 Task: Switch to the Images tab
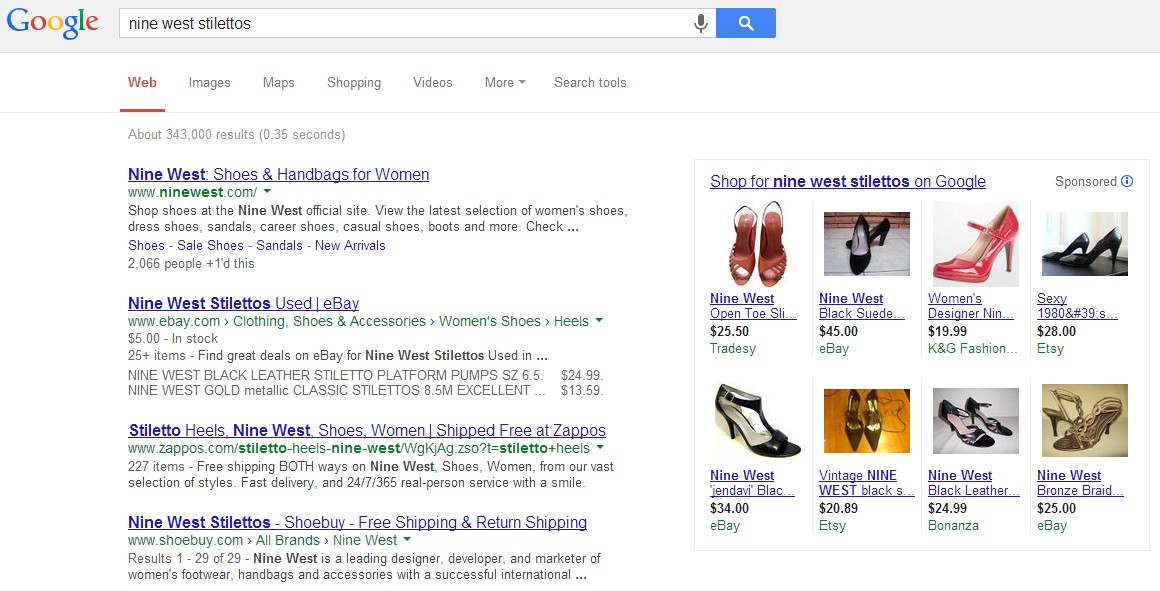[x=209, y=83]
